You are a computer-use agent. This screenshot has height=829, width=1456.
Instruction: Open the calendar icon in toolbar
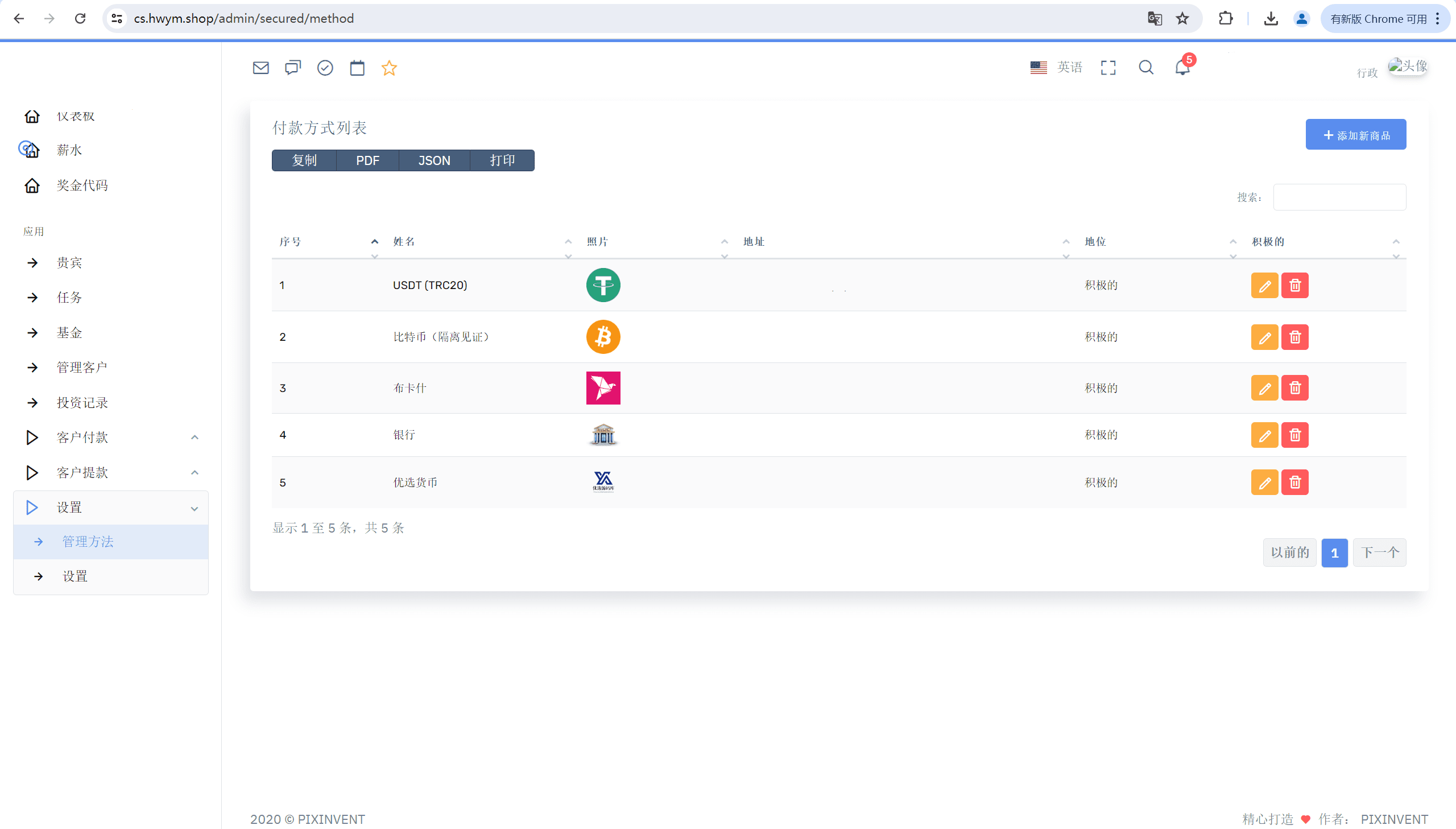[x=357, y=68]
